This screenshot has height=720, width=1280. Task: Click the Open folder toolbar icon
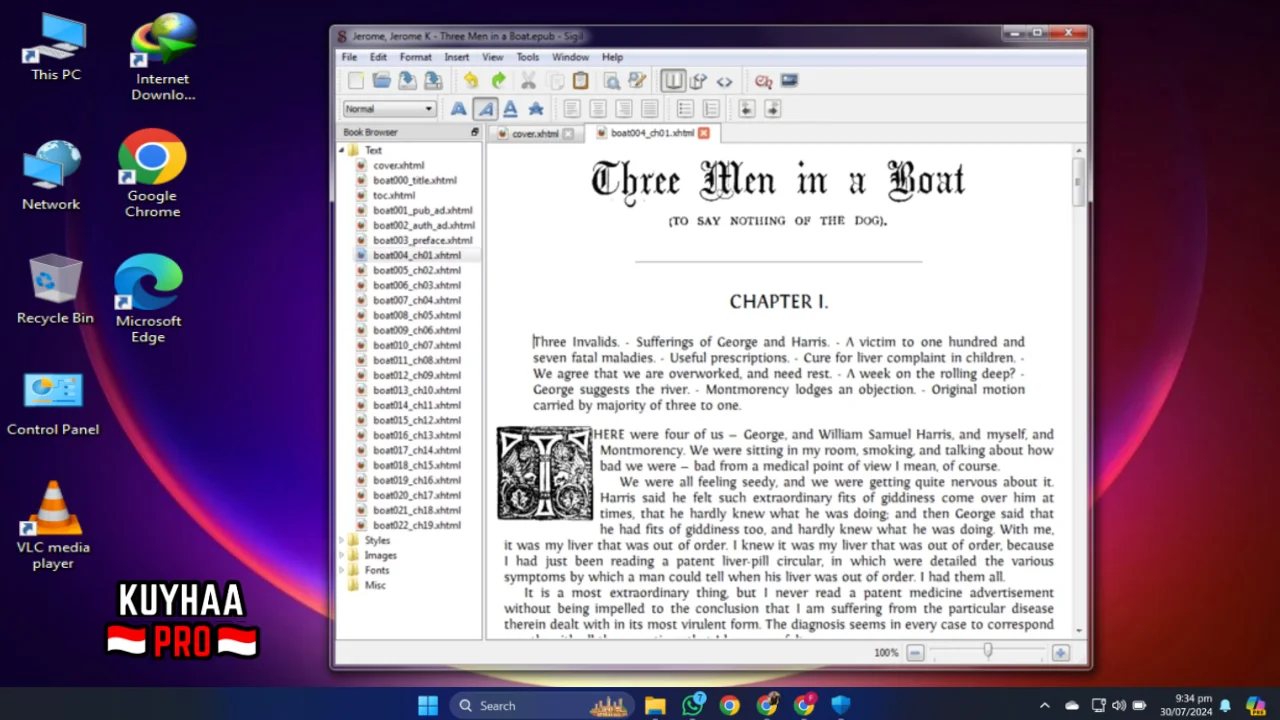click(382, 81)
